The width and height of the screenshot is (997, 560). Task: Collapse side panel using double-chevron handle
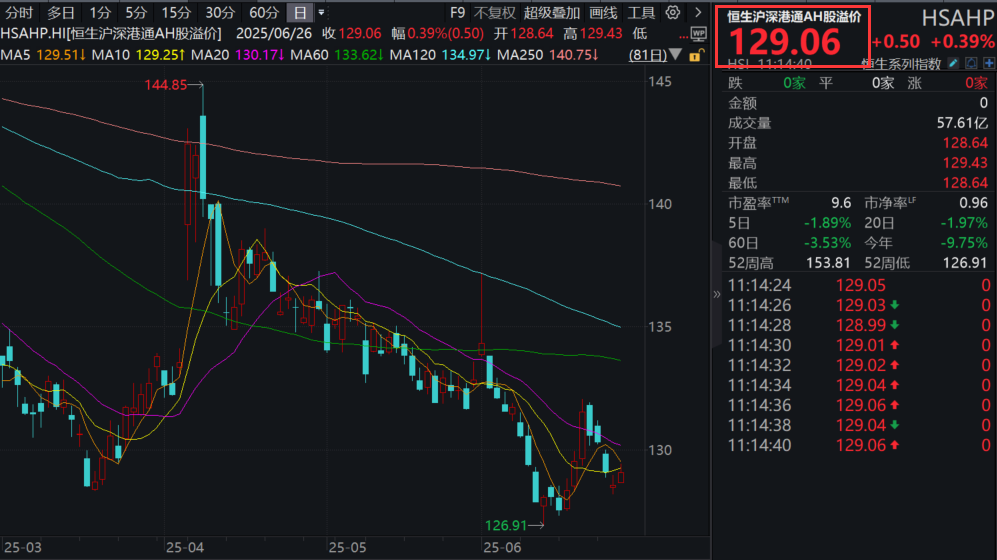coord(716,295)
